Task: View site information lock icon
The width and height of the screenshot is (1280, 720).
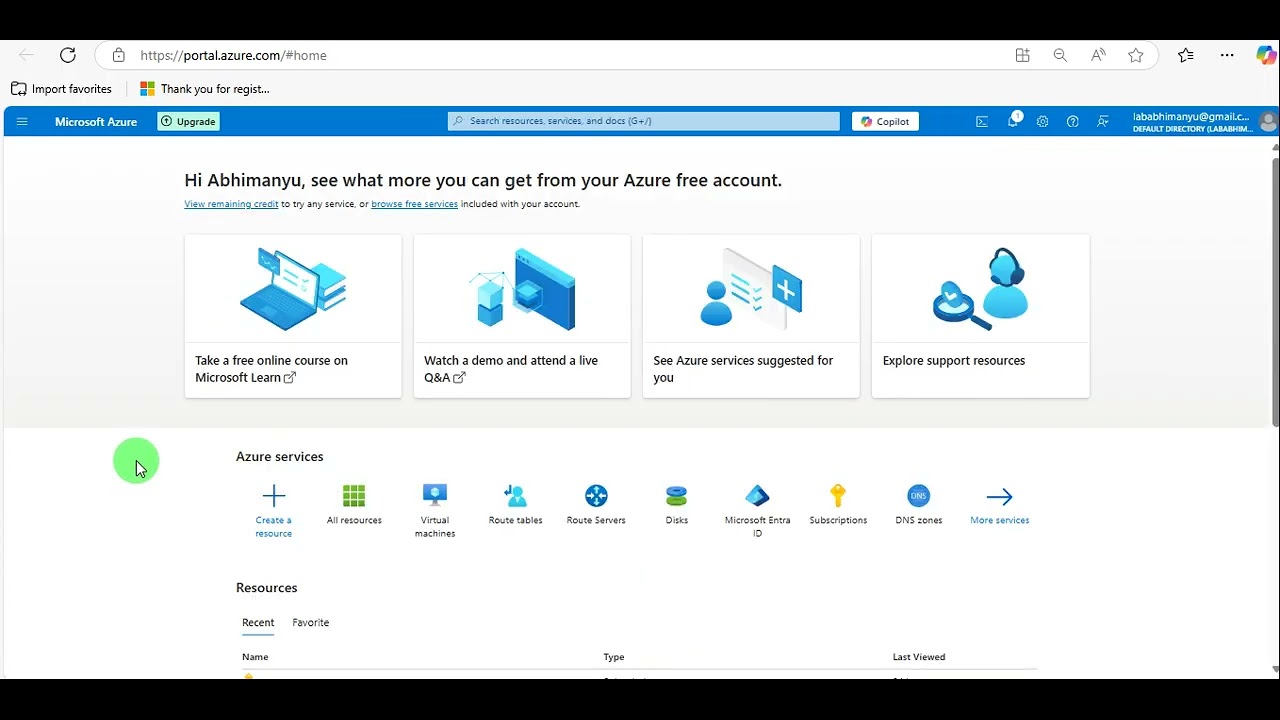Action: pos(118,55)
